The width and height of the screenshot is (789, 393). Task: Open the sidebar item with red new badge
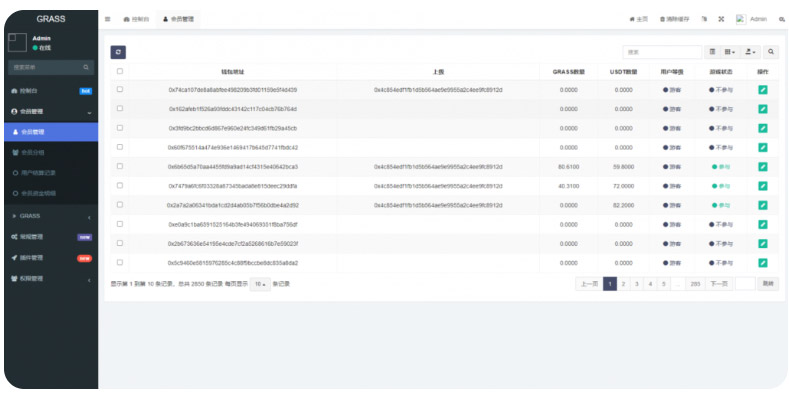pyautogui.click(x=51, y=258)
